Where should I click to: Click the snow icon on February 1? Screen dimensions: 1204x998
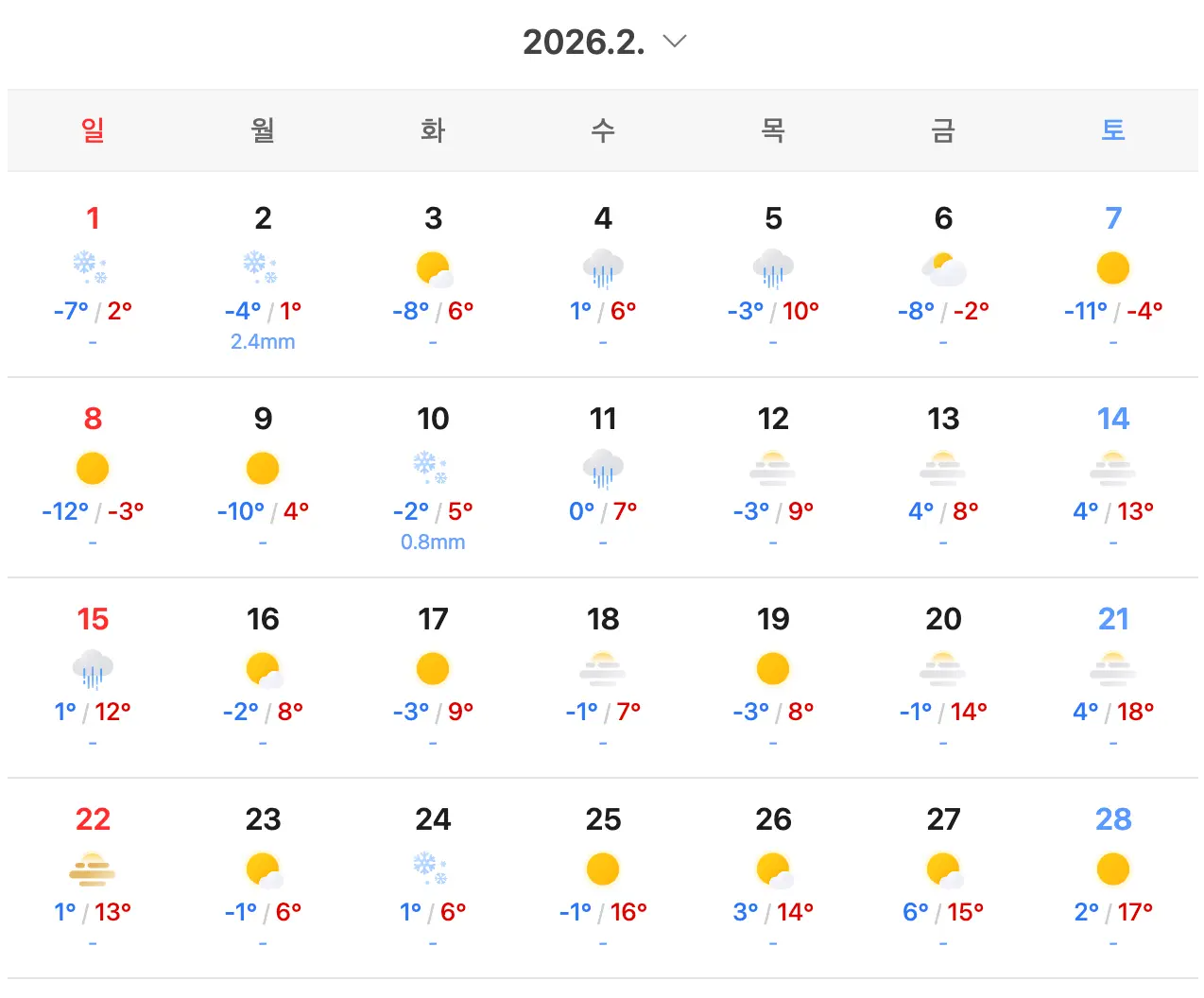[x=92, y=267]
